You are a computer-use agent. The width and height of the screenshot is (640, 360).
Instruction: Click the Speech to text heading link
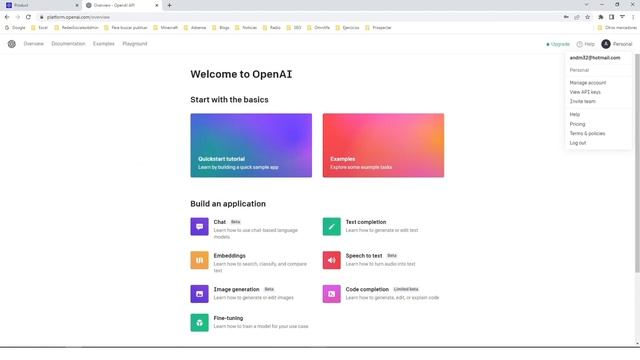point(364,256)
